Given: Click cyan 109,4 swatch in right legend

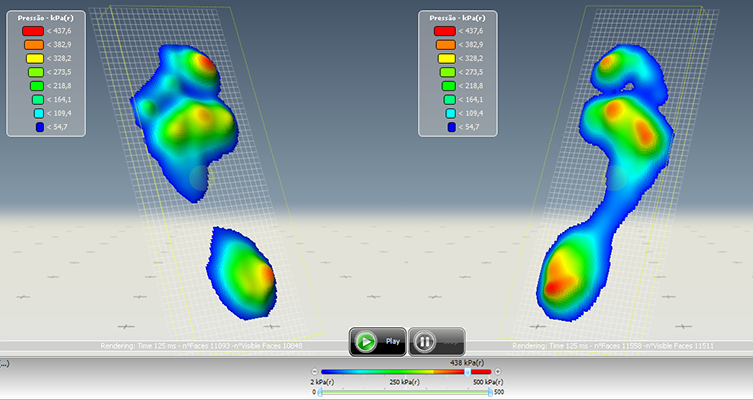Looking at the screenshot, I should pyautogui.click(x=444, y=113).
